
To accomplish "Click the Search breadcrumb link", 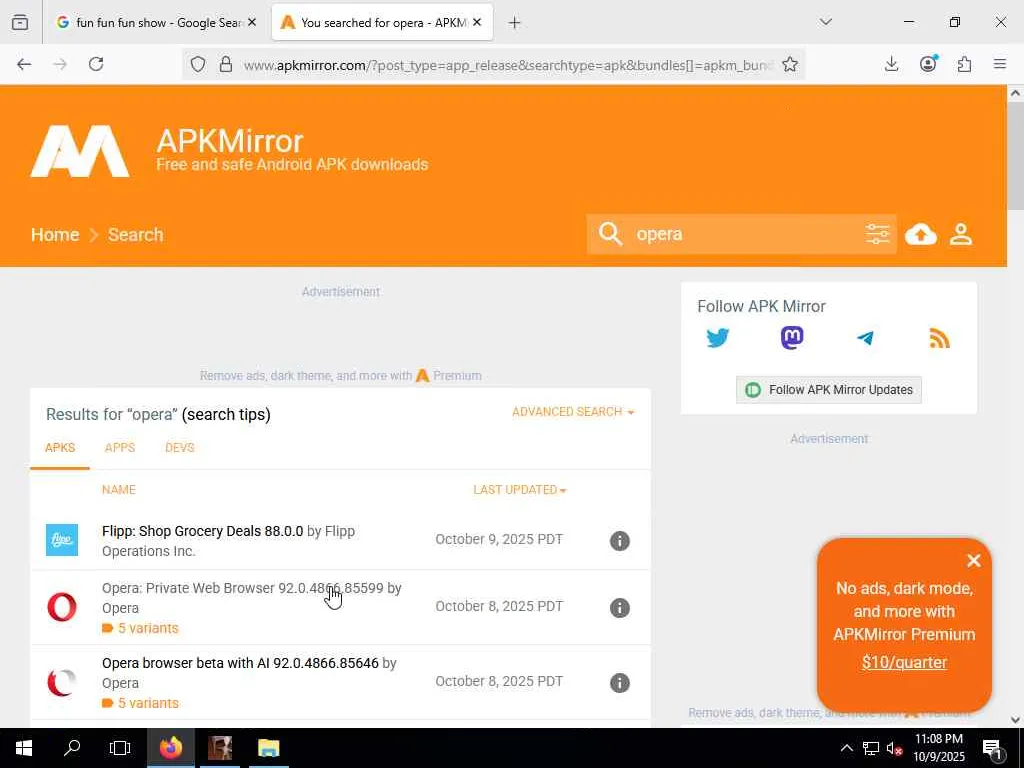I will 136,234.
